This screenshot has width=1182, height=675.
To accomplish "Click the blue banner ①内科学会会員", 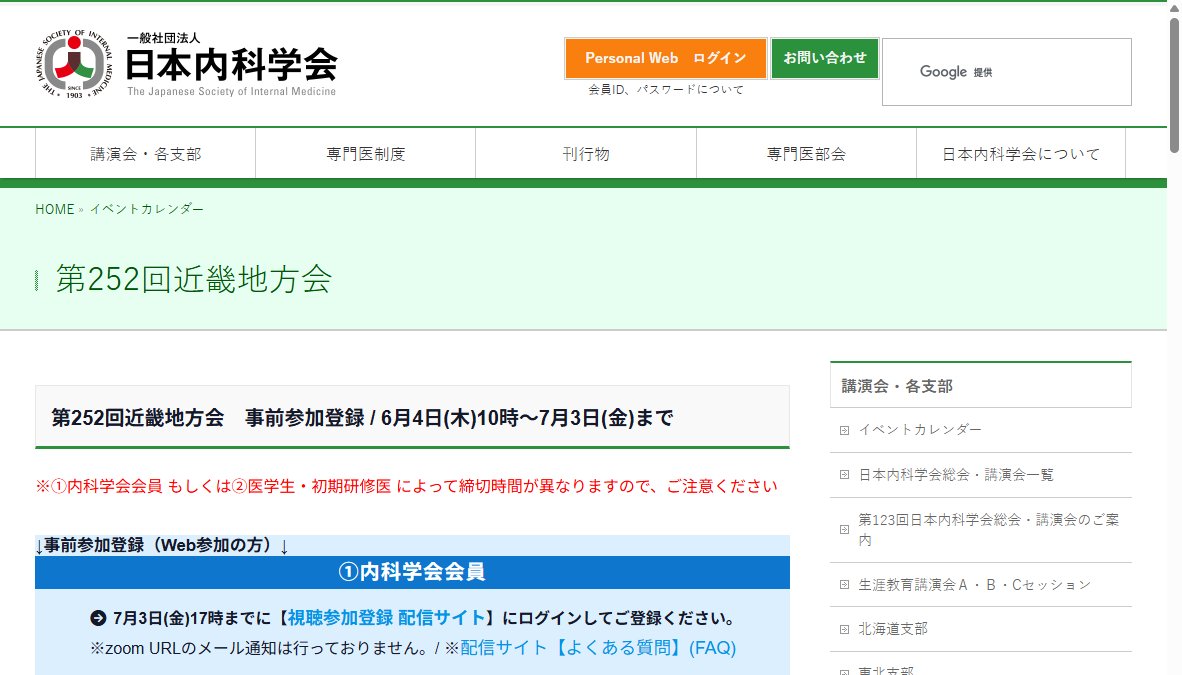I will (x=412, y=572).
